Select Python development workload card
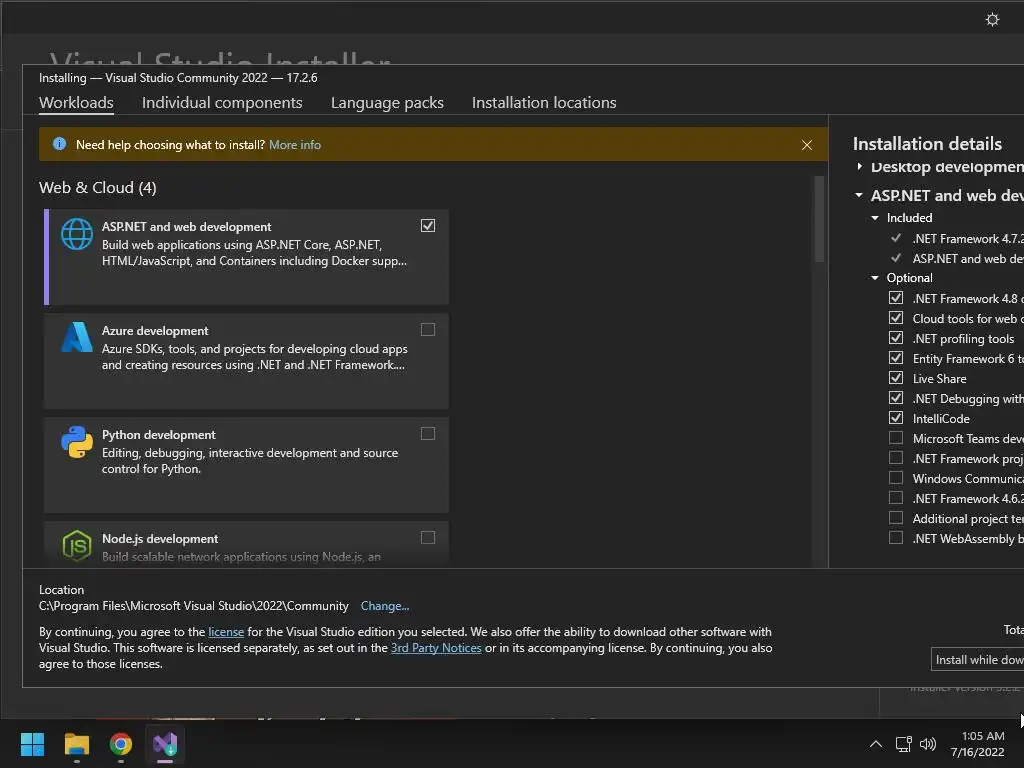The width and height of the screenshot is (1024, 768). [246, 465]
